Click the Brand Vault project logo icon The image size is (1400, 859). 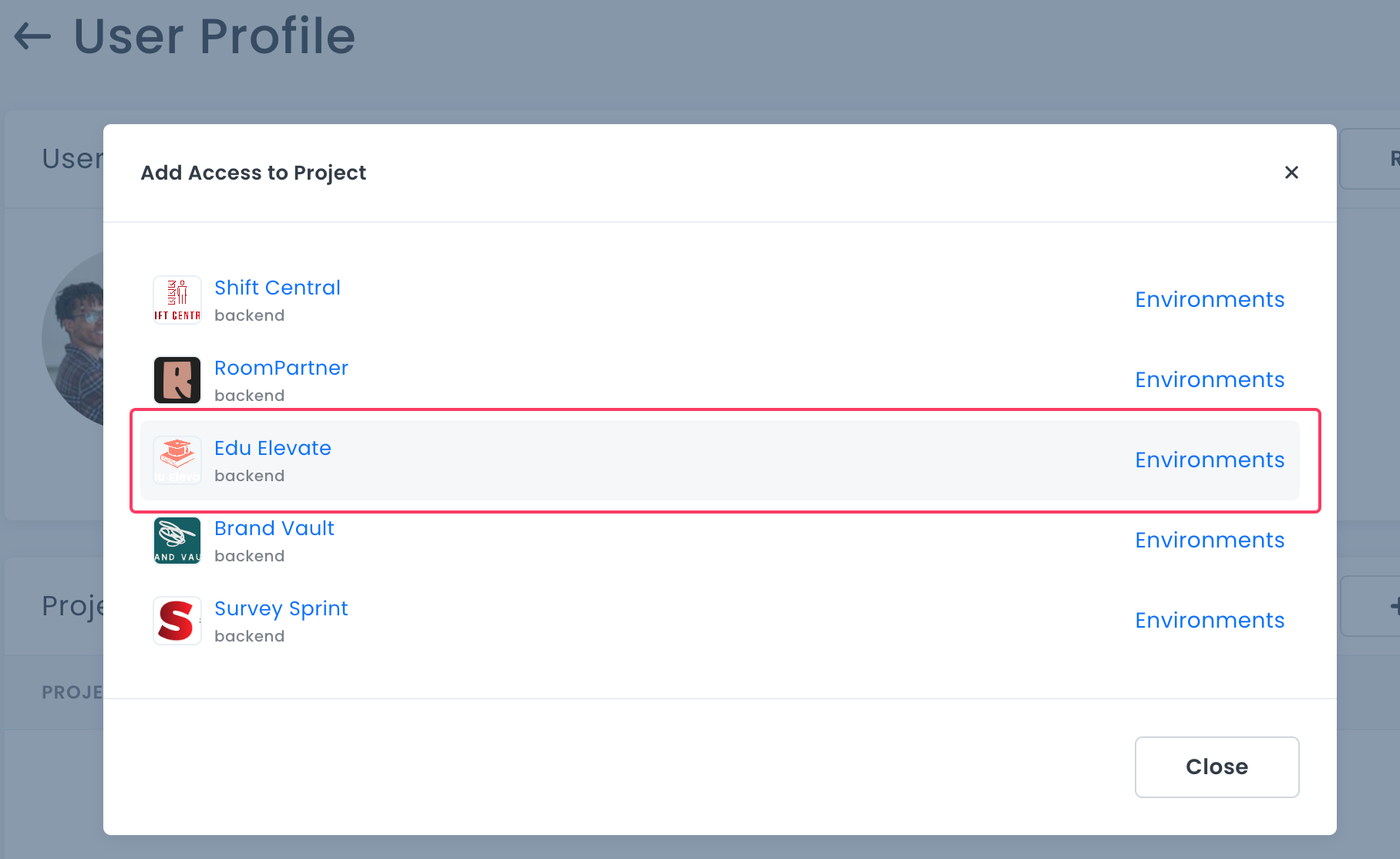point(177,541)
